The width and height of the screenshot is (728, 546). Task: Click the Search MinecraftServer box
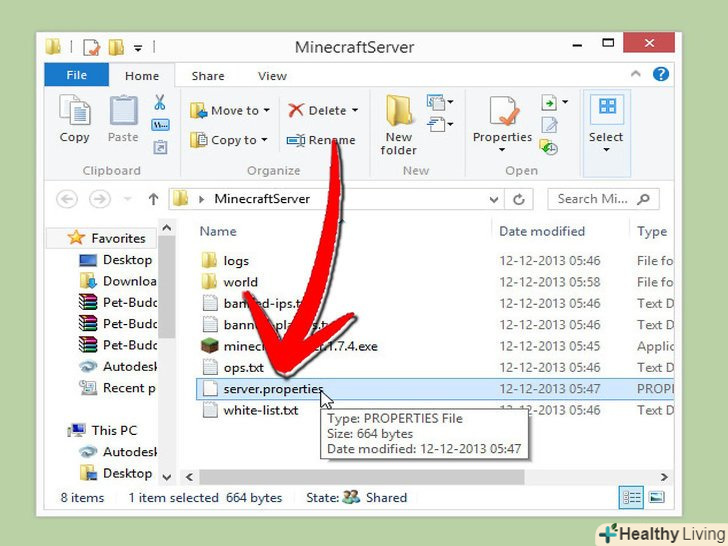603,199
